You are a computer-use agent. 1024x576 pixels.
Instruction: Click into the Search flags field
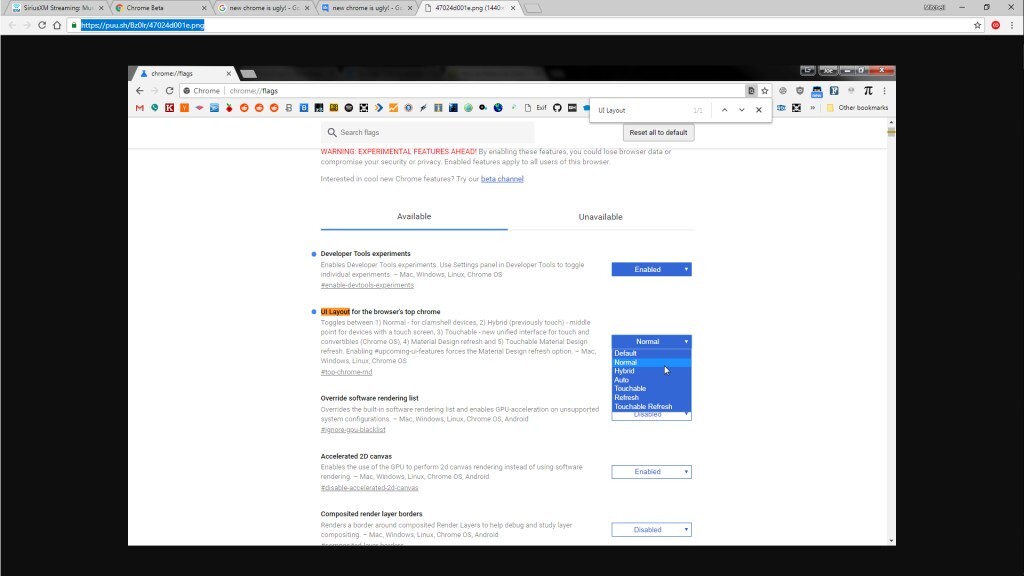coord(430,132)
